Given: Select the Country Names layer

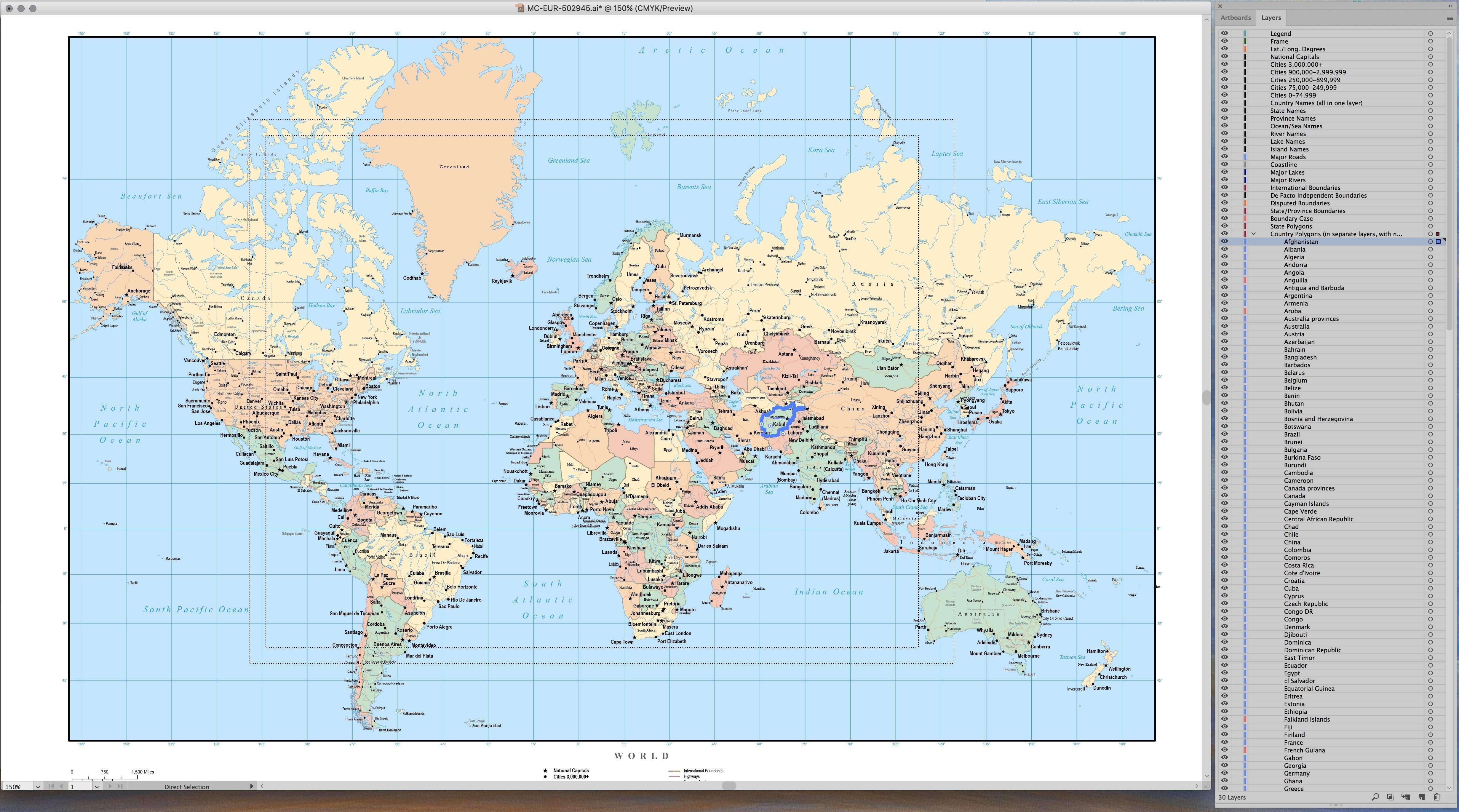Looking at the screenshot, I should (1332, 103).
